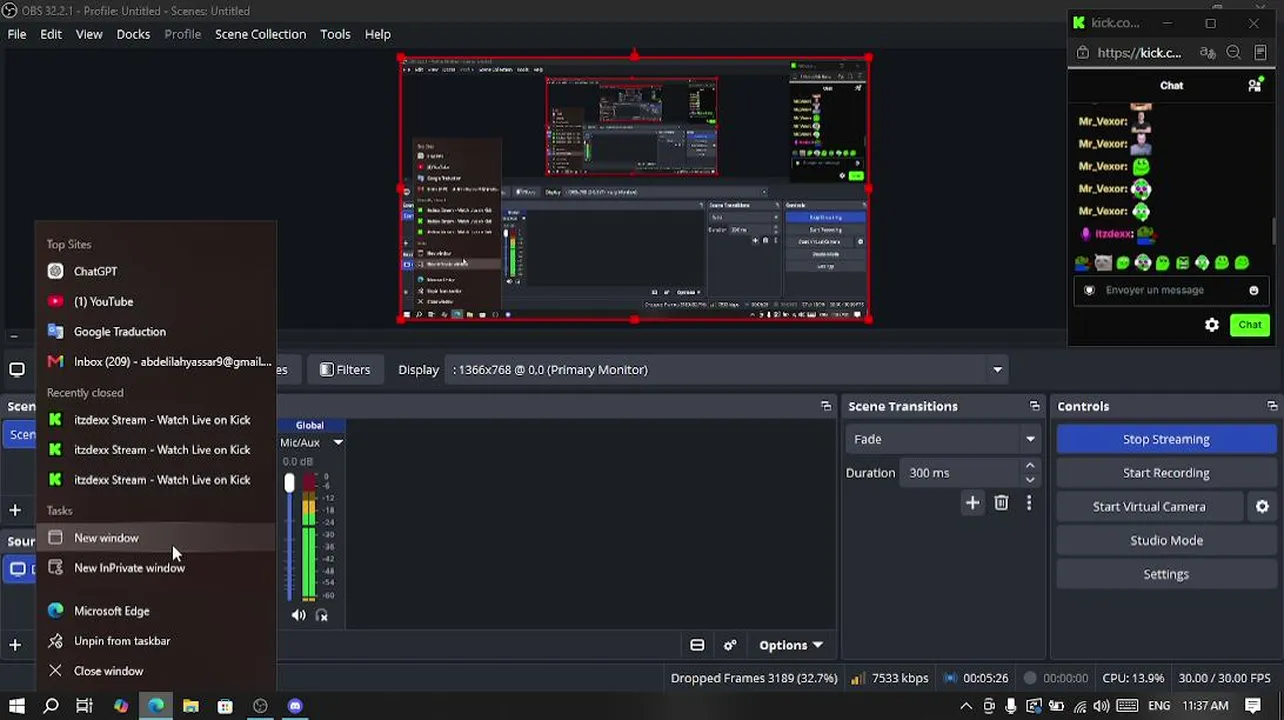1284x720 pixels.
Task: Open Google Traduction from Top Sites
Action: [156, 331]
